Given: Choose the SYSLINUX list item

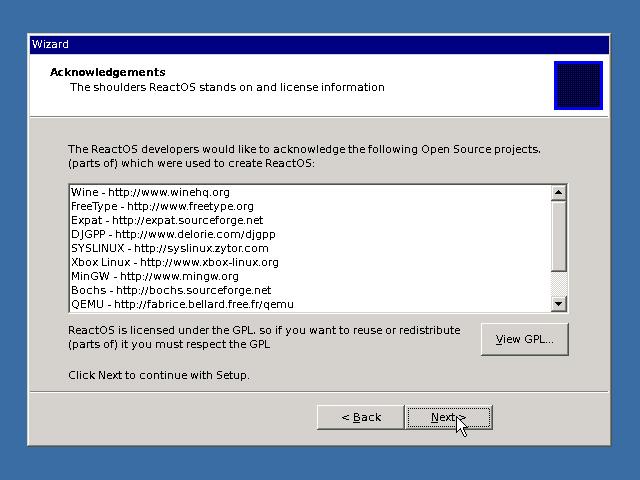Looking at the screenshot, I should point(169,248).
